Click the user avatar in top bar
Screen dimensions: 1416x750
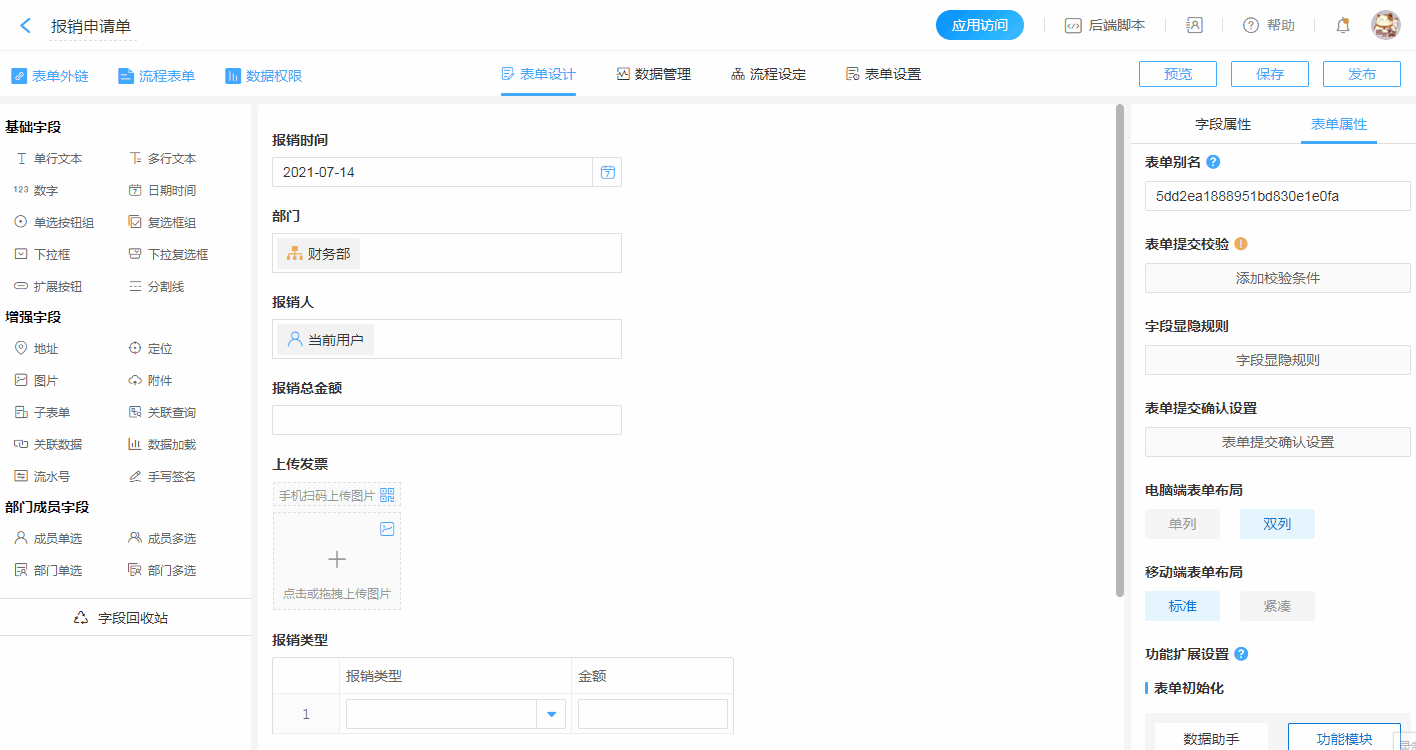(1385, 25)
